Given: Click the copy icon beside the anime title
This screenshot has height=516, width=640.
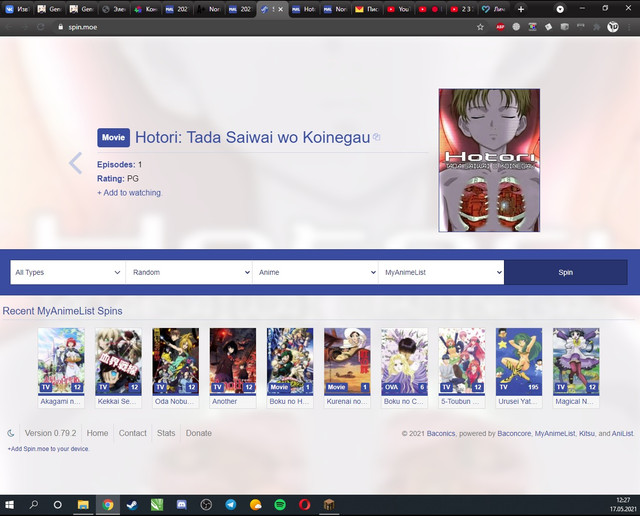Looking at the screenshot, I should click(377, 137).
